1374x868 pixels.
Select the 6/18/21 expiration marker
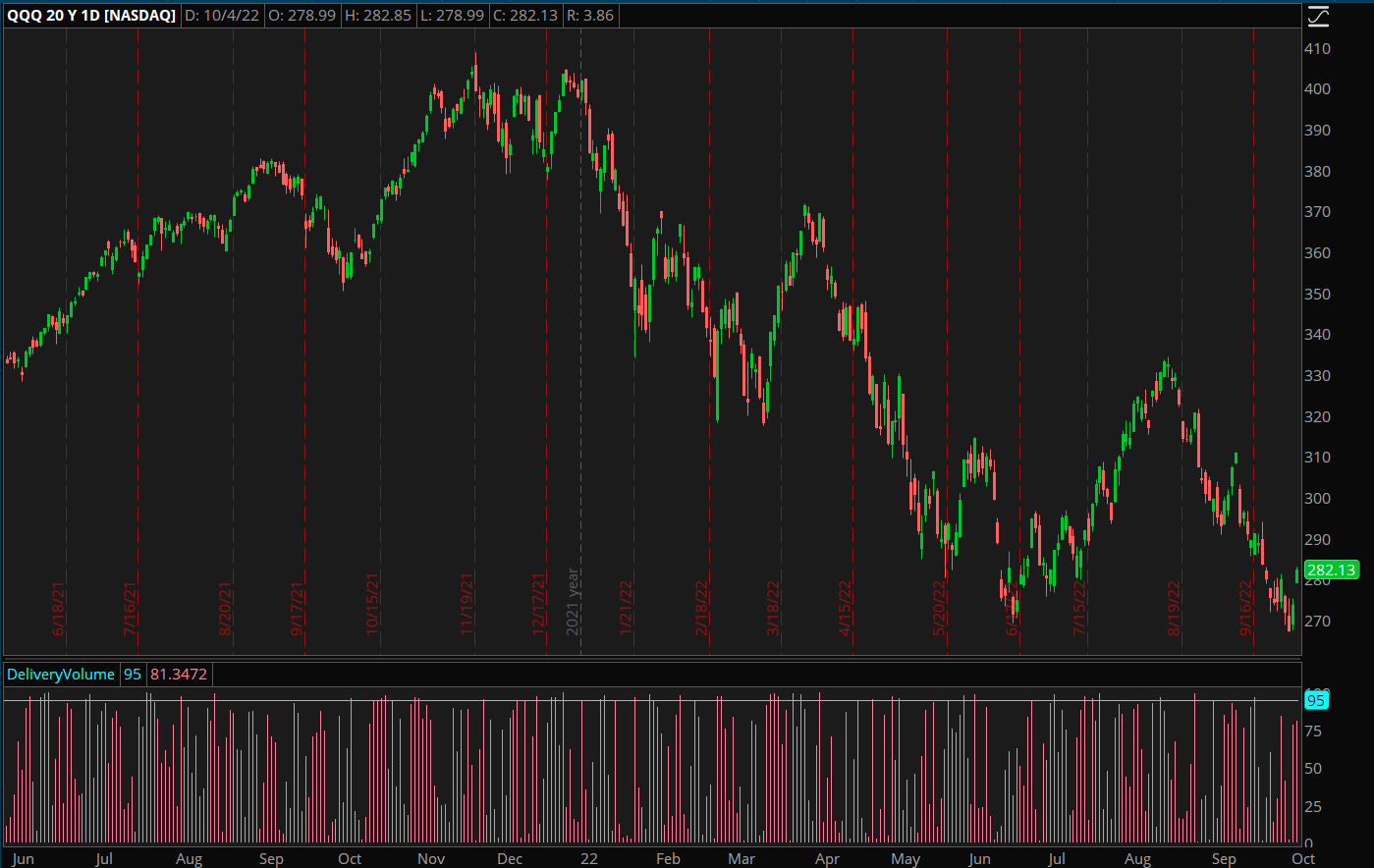tap(58, 608)
